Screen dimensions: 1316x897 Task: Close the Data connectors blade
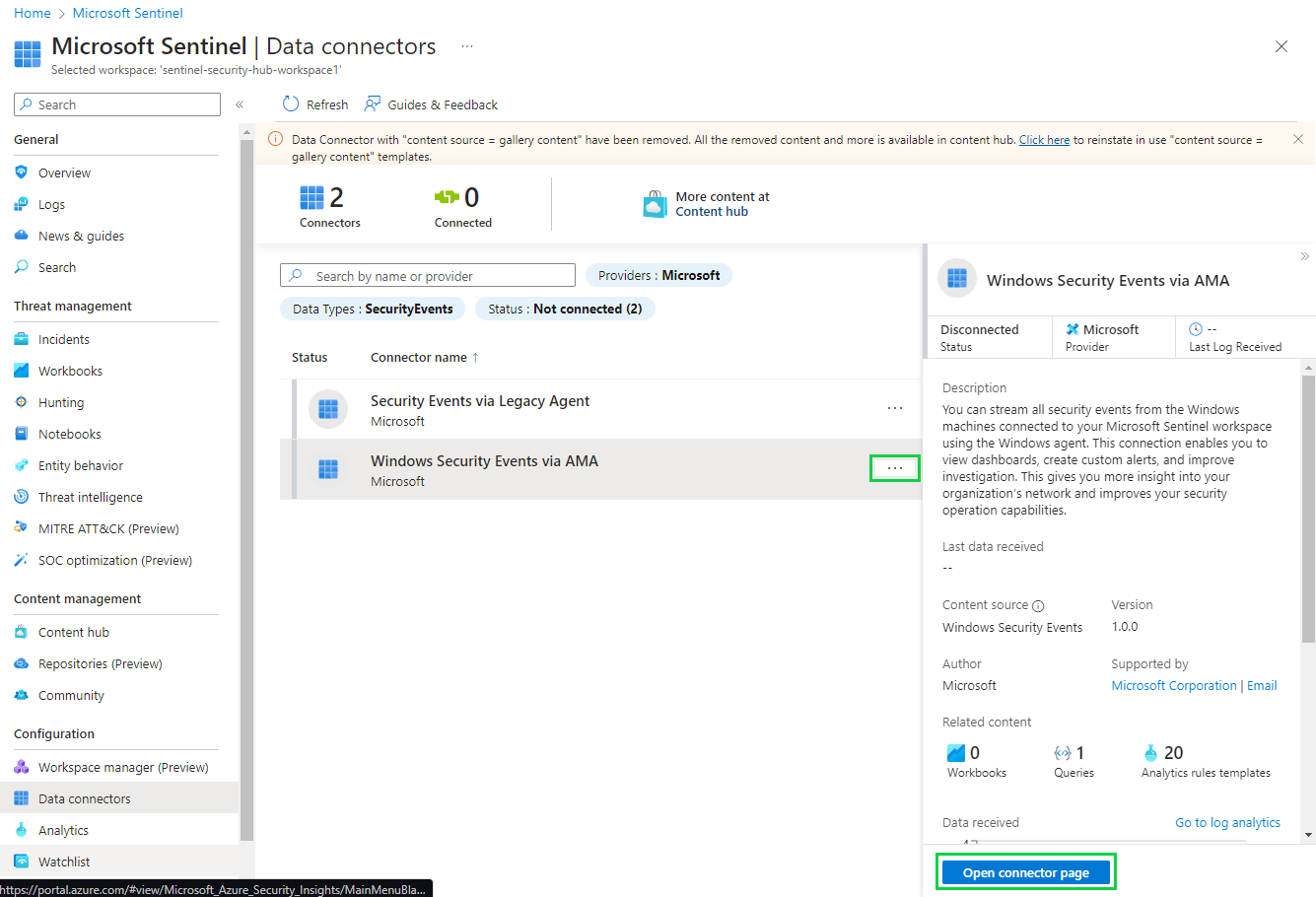(1281, 46)
